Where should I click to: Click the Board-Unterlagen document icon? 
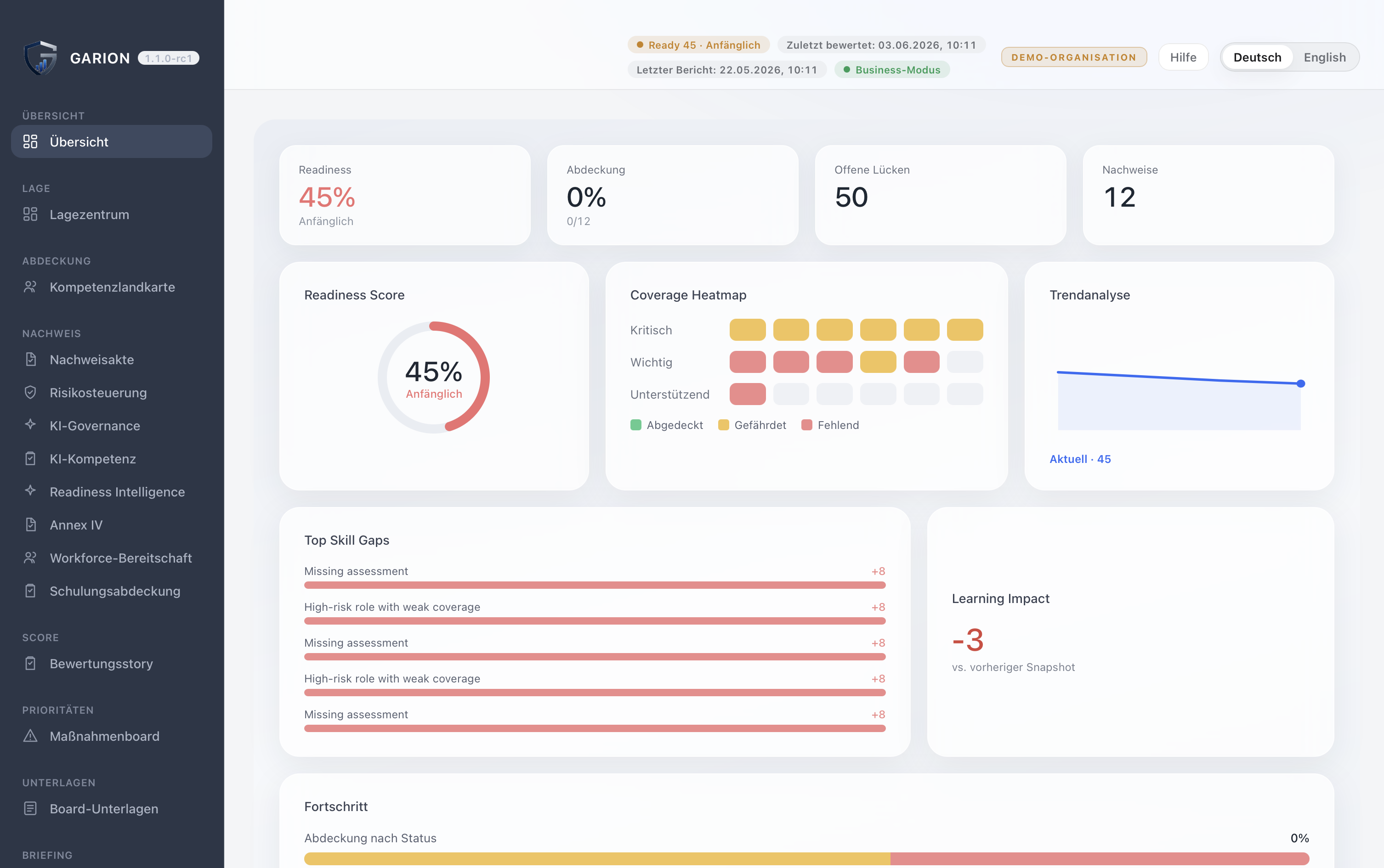30,808
